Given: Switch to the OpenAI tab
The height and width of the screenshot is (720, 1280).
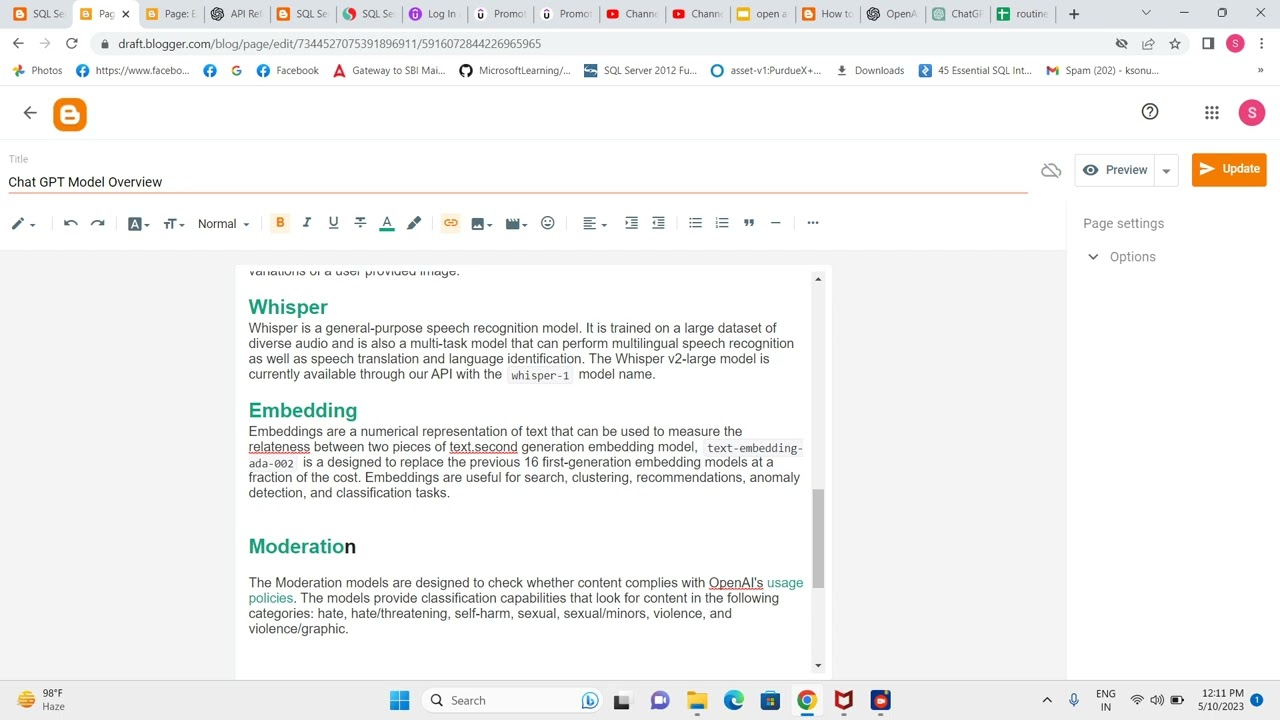Looking at the screenshot, I should tap(893, 14).
